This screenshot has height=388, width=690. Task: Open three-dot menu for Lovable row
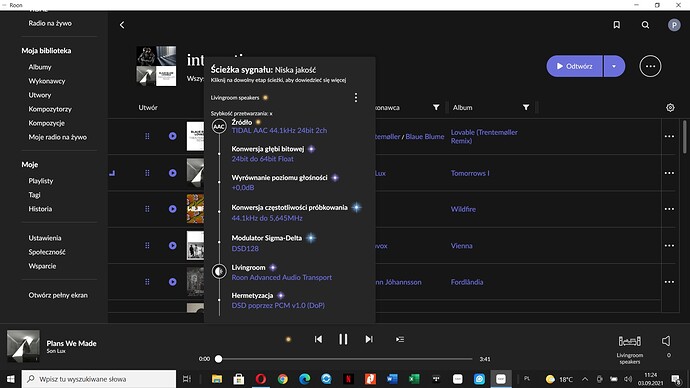click(x=669, y=136)
